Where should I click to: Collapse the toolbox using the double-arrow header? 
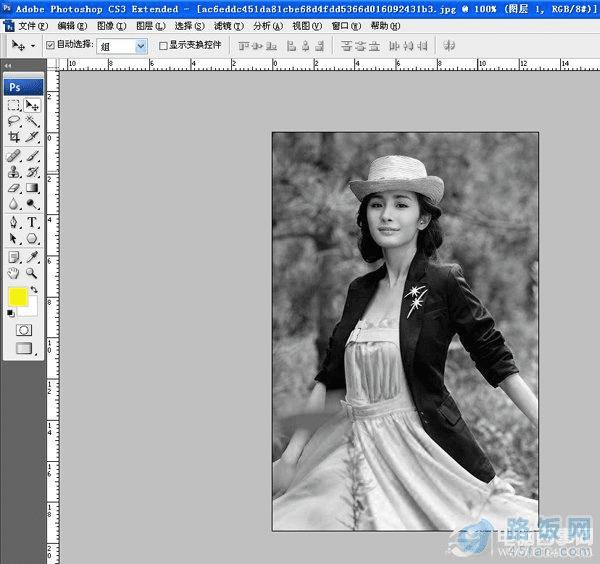[x=8, y=66]
